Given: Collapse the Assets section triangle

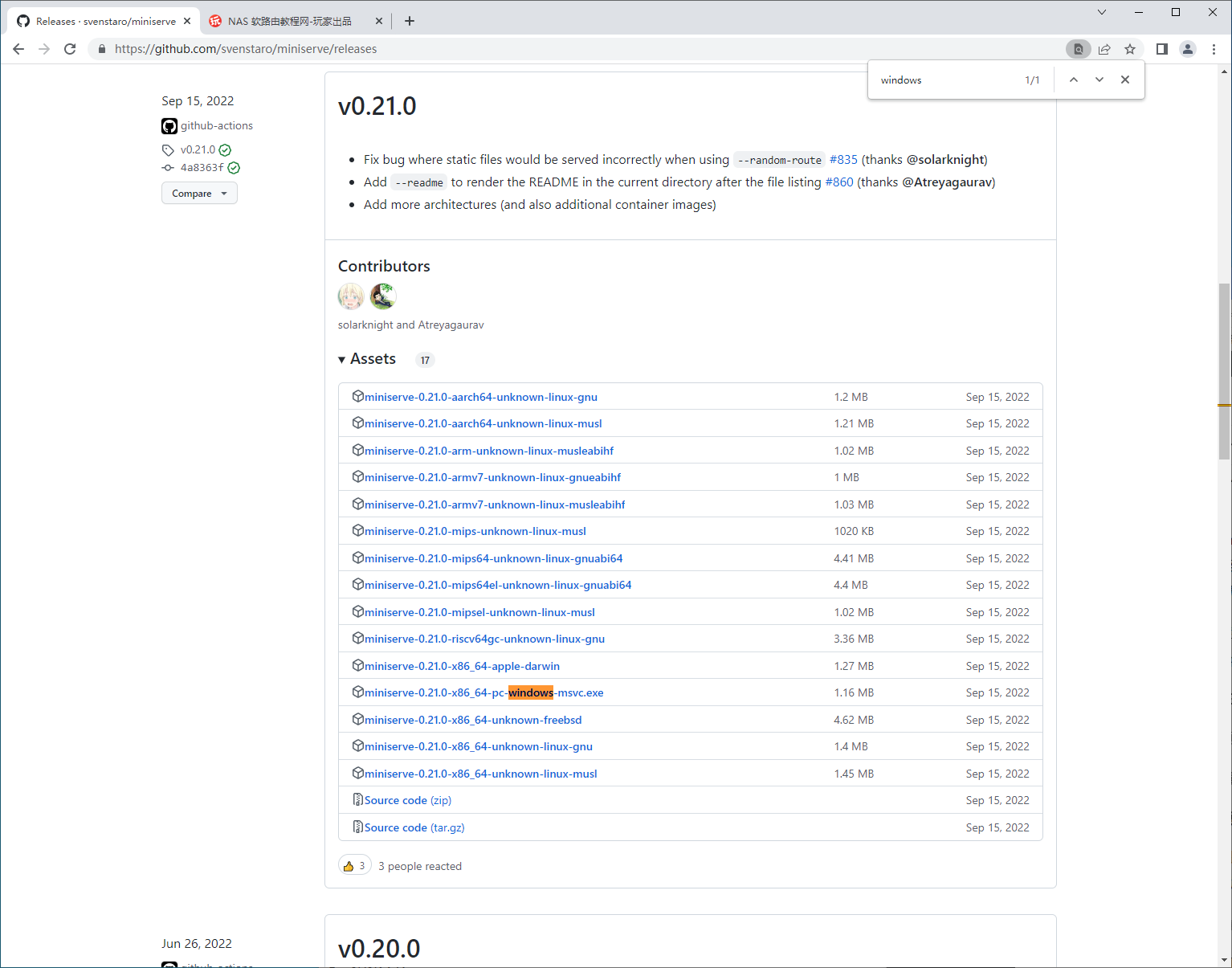Looking at the screenshot, I should pos(342,360).
